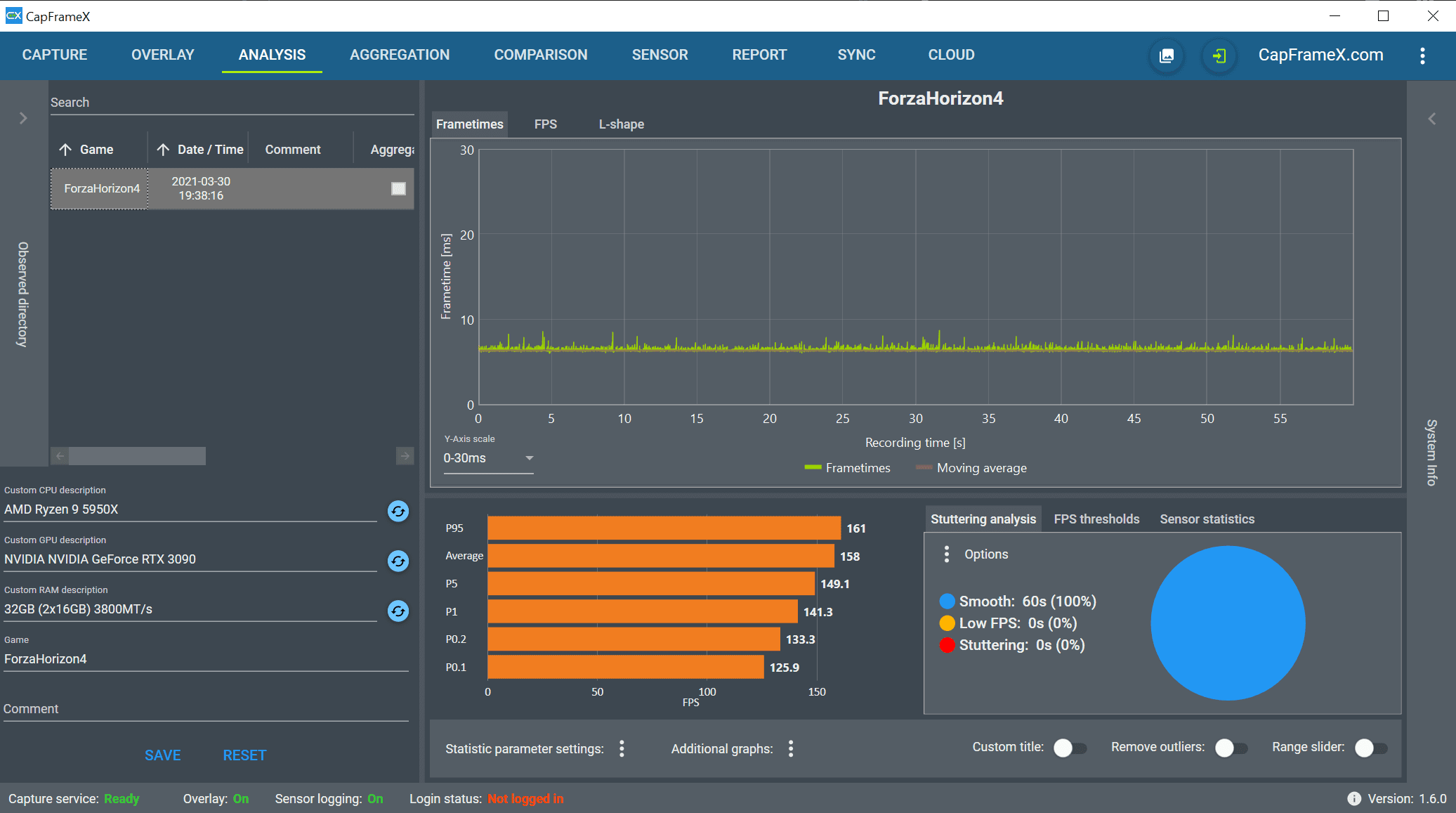This screenshot has height=813, width=1456.
Task: Enable the Custom title switch
Action: click(x=1070, y=748)
